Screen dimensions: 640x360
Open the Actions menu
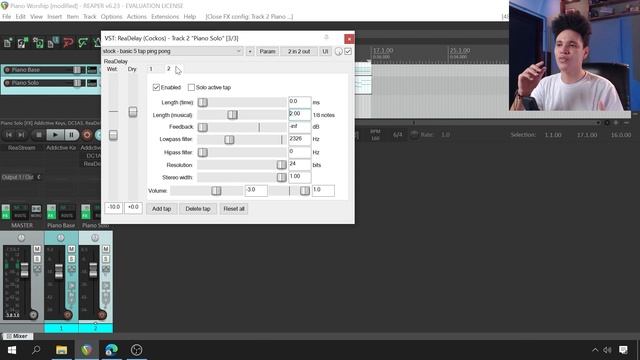(x=136, y=17)
